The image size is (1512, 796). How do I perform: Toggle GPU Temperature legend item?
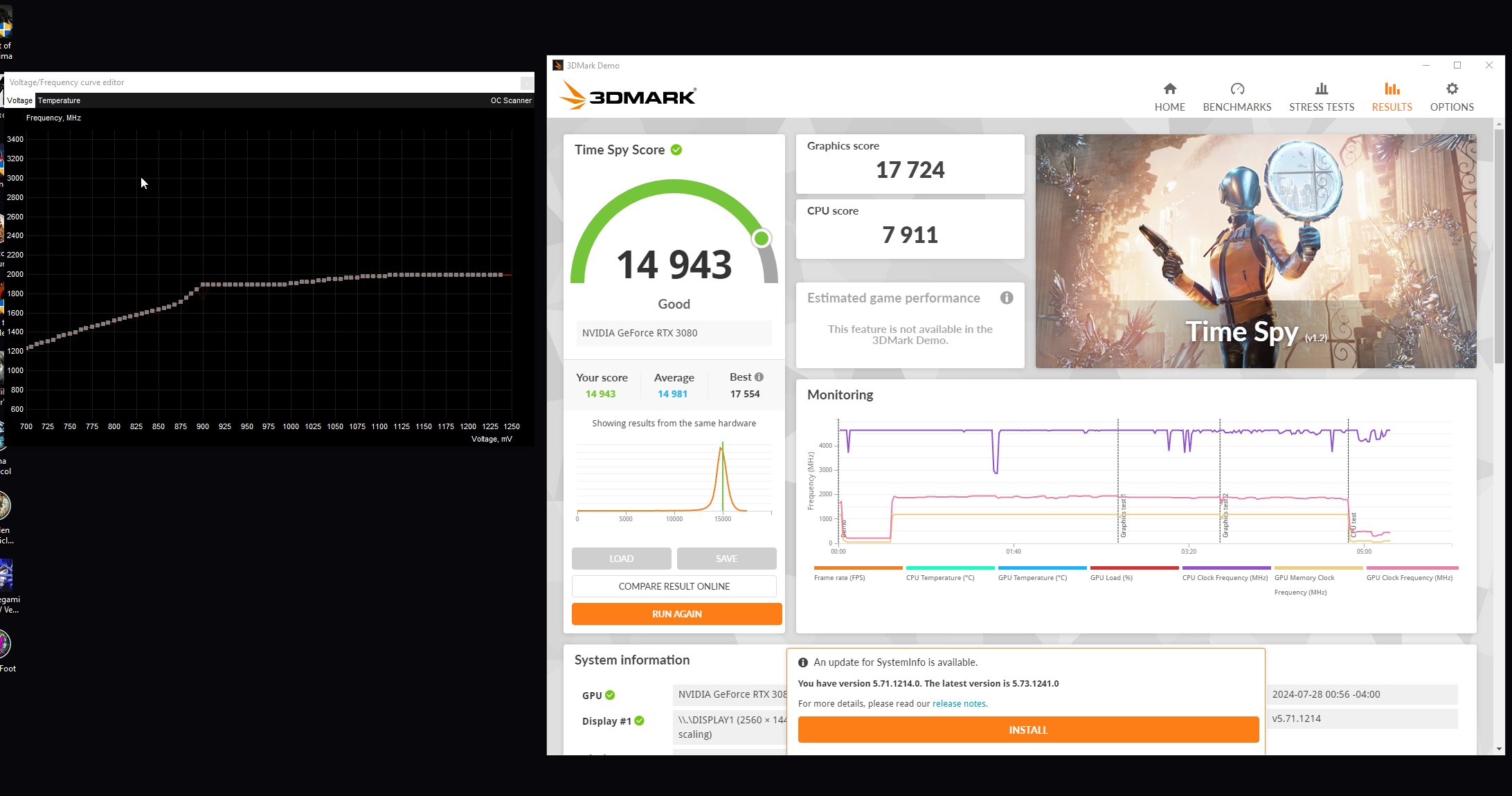coord(1041,574)
